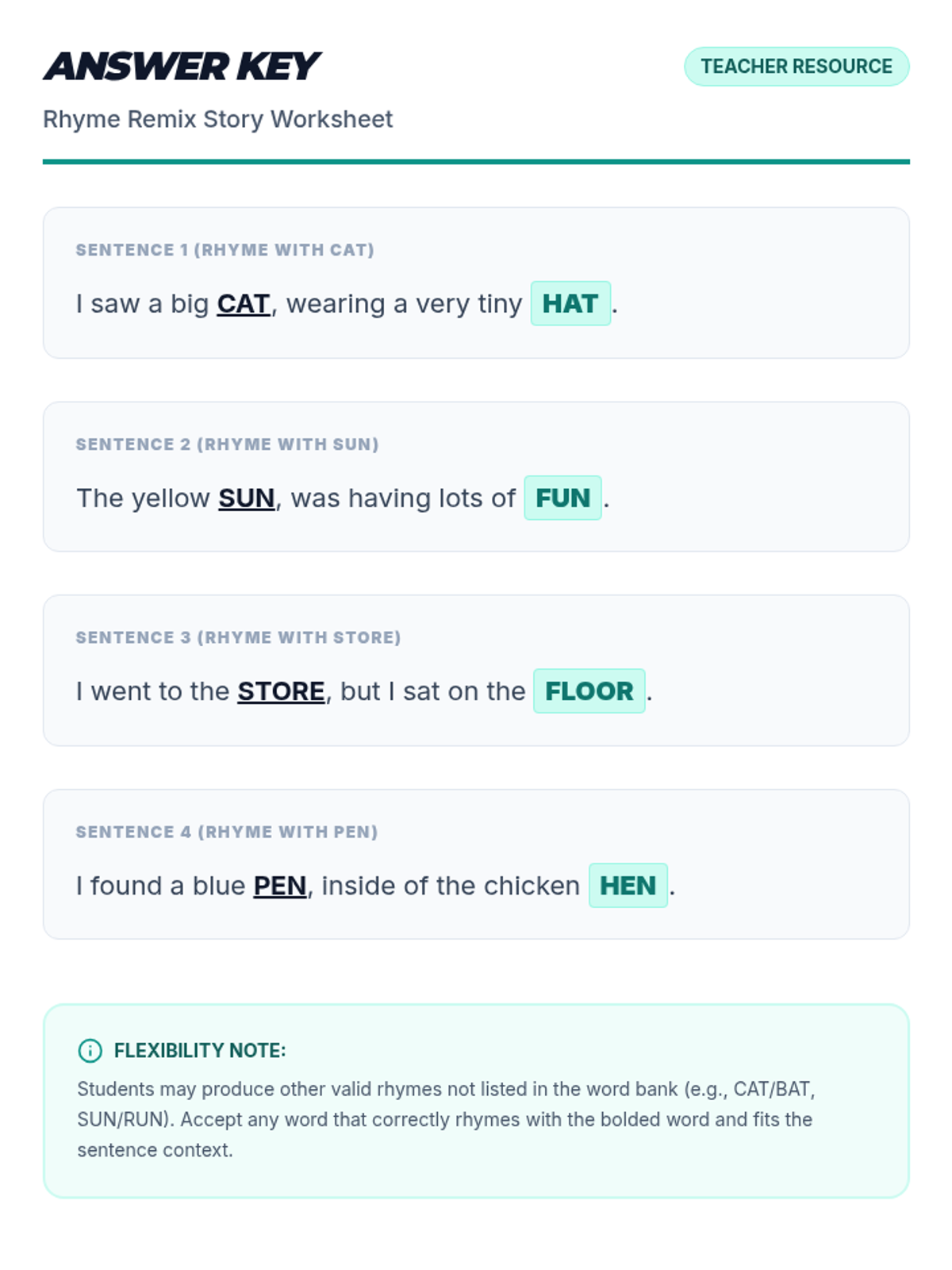Click the teal divider line under header

pyautogui.click(x=476, y=162)
